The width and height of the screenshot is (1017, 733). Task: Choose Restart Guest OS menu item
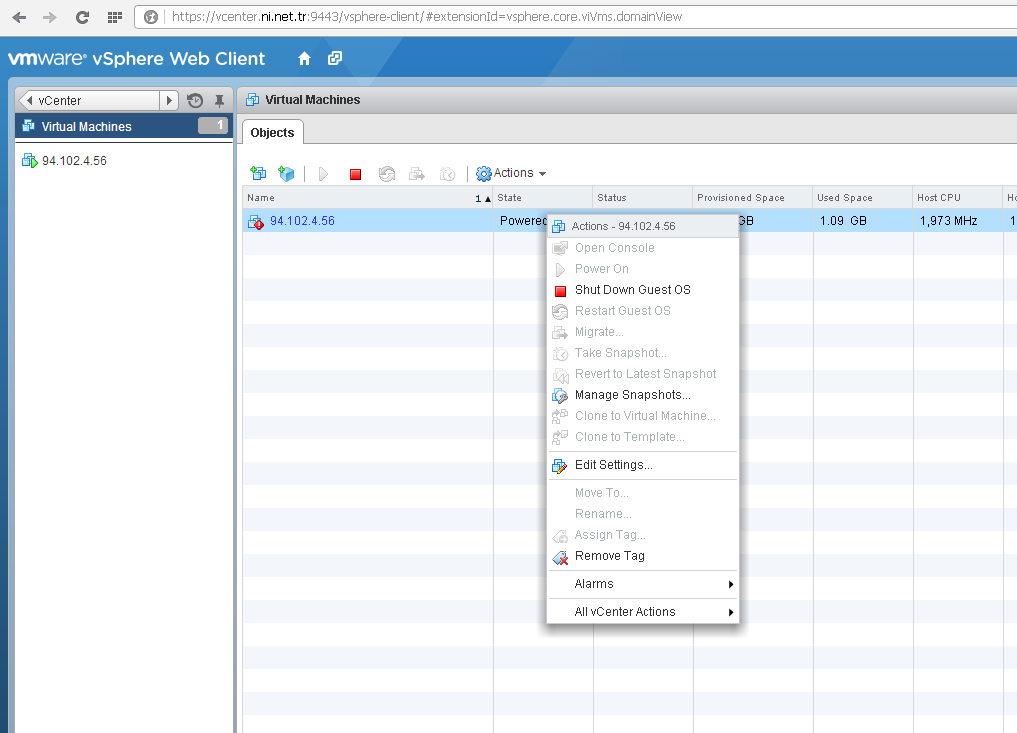[x=643, y=311]
